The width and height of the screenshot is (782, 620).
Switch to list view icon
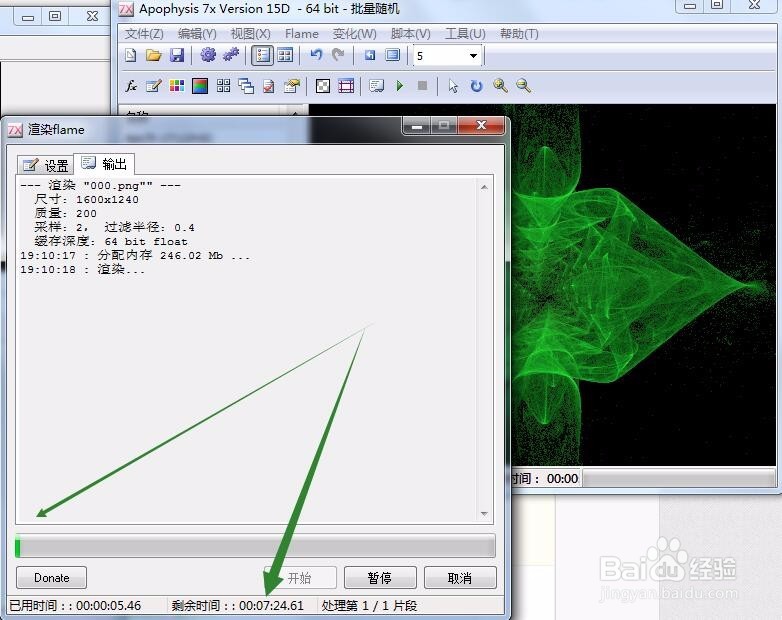[x=262, y=55]
